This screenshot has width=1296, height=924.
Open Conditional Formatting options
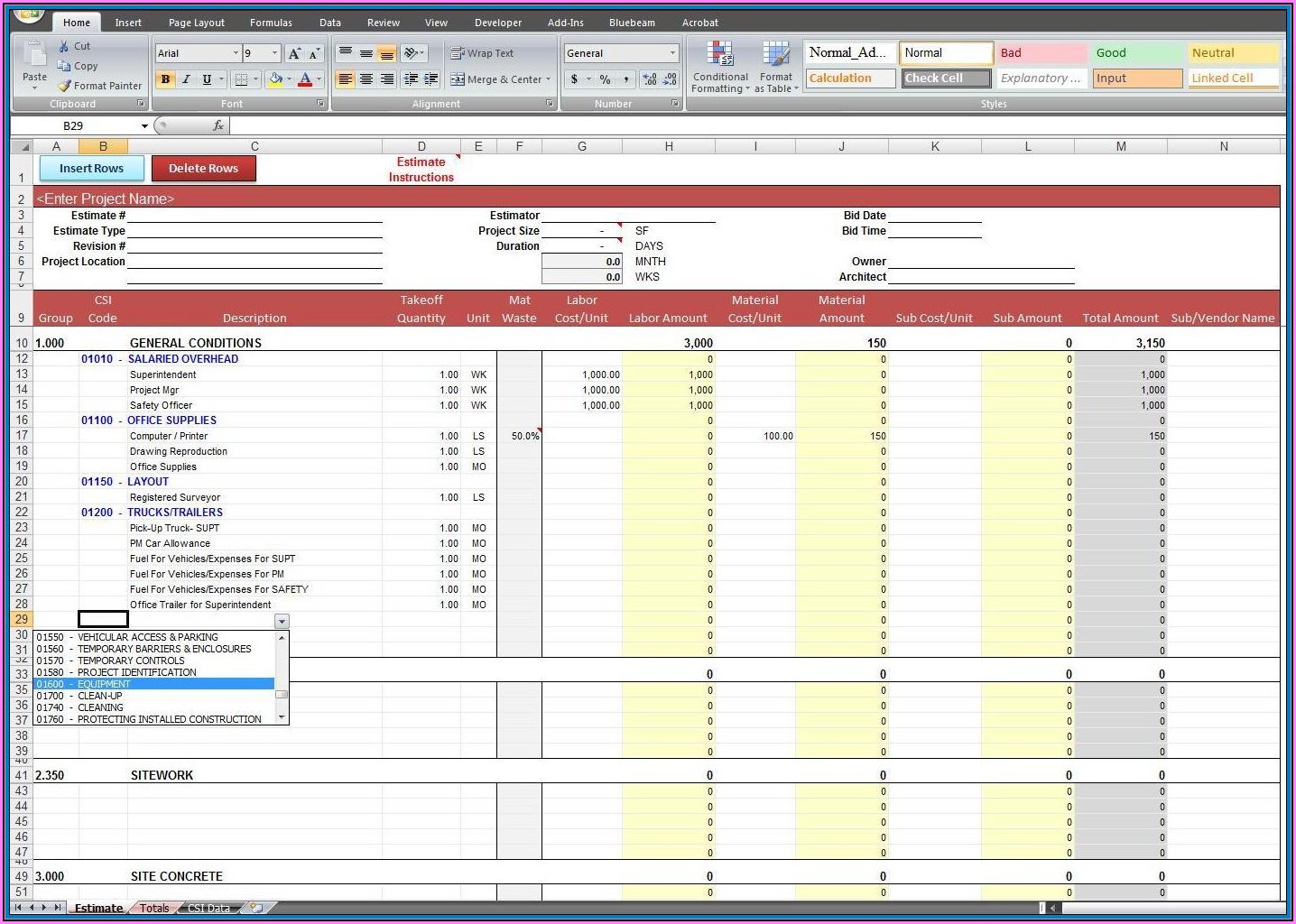tap(719, 66)
